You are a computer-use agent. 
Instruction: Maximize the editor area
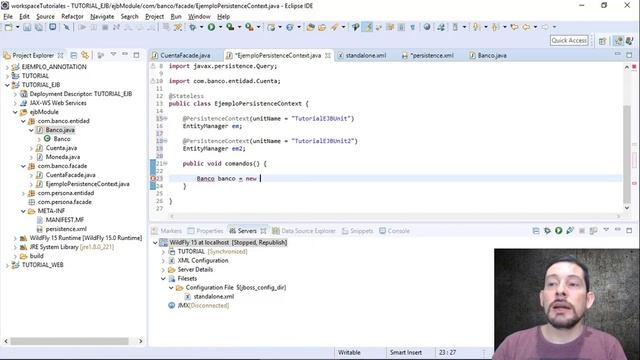pyautogui.click(x=629, y=55)
